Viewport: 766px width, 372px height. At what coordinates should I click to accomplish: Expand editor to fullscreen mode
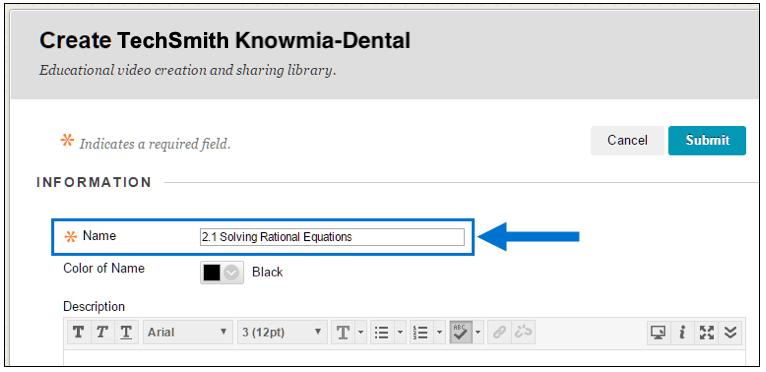coord(706,333)
